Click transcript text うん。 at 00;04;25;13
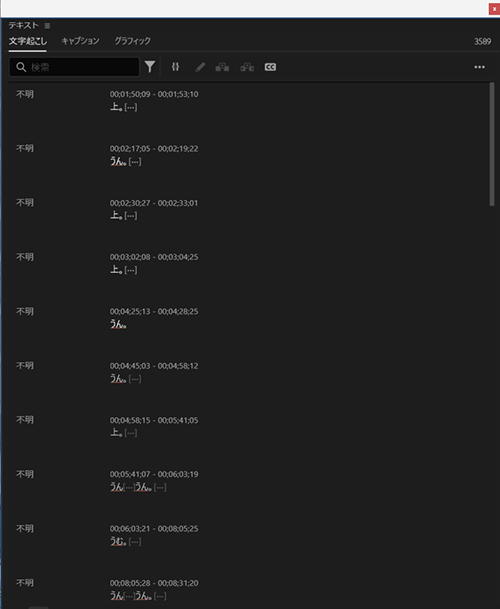This screenshot has height=609, width=500. 118,324
